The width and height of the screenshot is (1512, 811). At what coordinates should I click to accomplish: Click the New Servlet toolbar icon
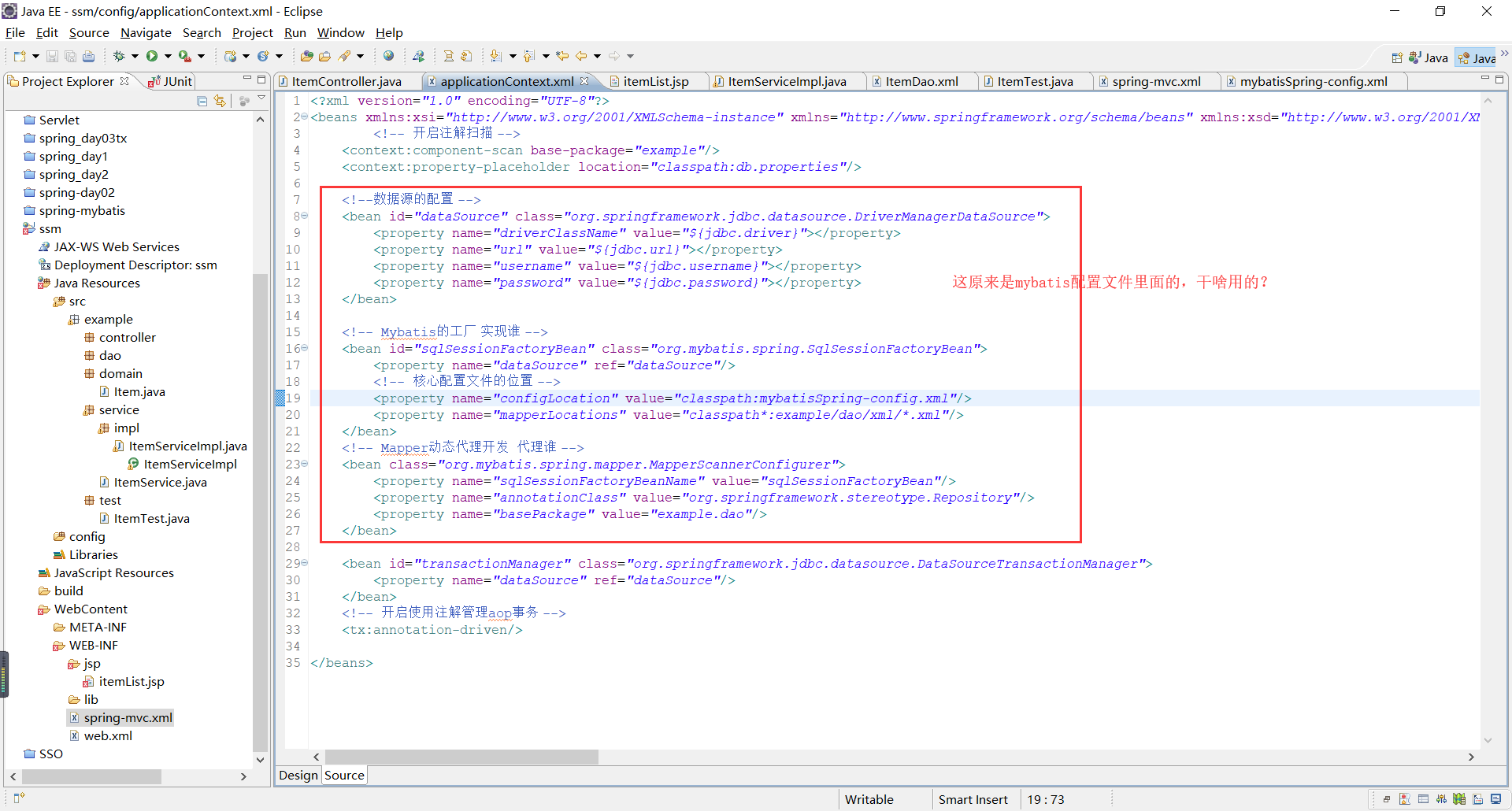263,56
